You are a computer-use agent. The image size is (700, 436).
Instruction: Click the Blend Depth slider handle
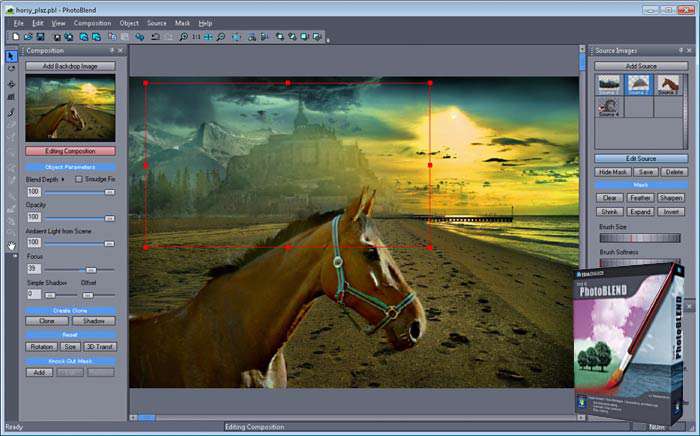click(x=109, y=192)
